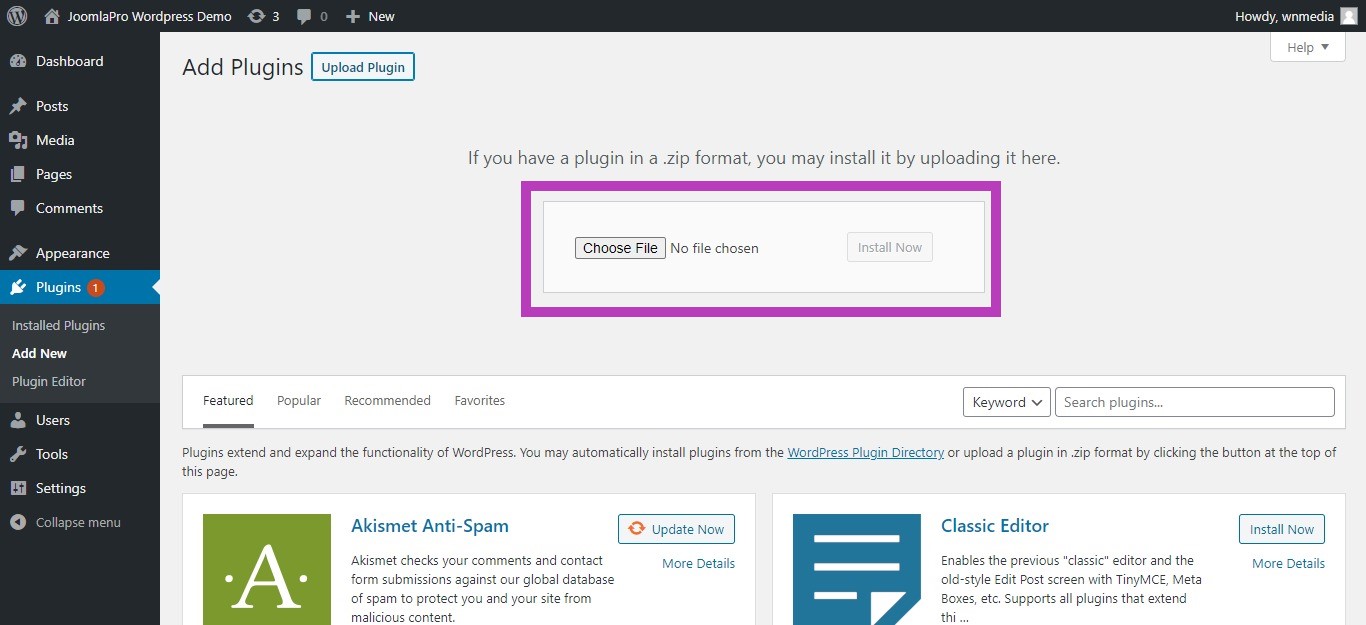The image size is (1366, 625).
Task: Open the Dashboard menu item
Action: point(80,61)
